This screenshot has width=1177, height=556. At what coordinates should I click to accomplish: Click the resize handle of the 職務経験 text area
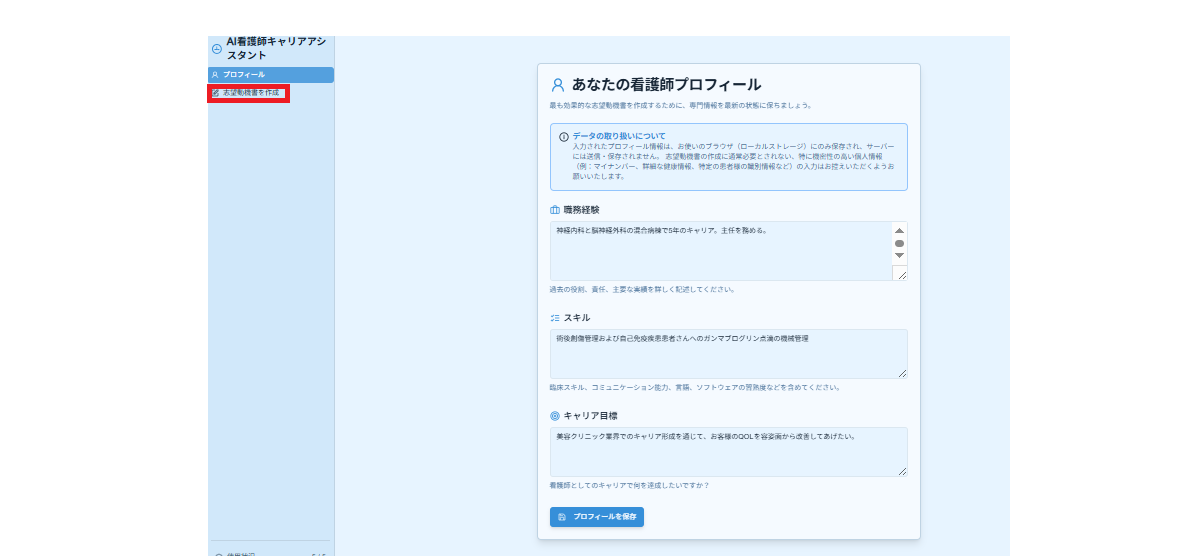point(902,275)
